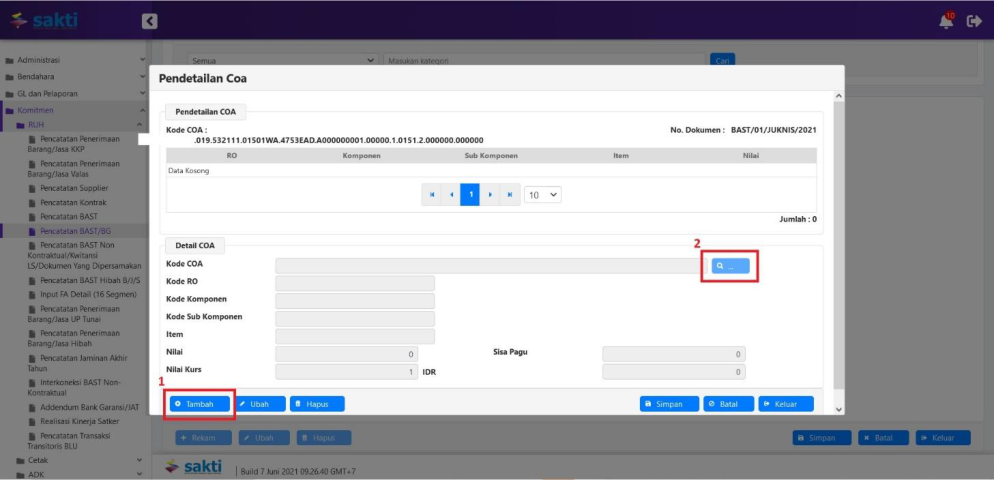Go to previous page in pagination
Screen dimensions: 994x480
click(x=451, y=195)
